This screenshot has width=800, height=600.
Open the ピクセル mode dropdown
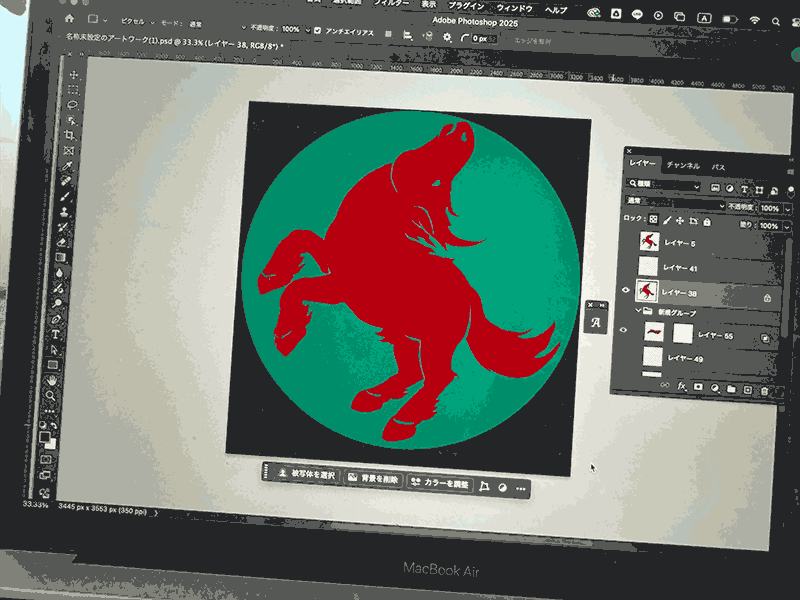pyautogui.click(x=137, y=22)
